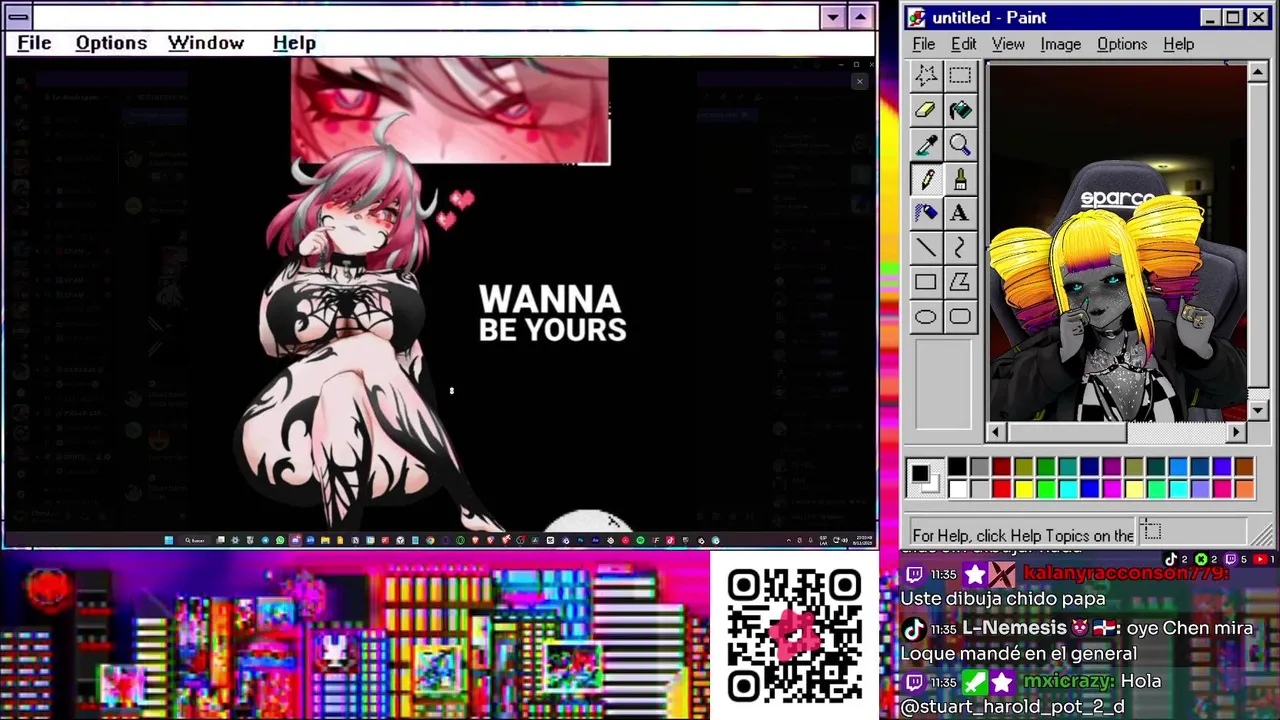Select the lime green palette swatch
This screenshot has height=720, width=1280.
click(x=1045, y=489)
